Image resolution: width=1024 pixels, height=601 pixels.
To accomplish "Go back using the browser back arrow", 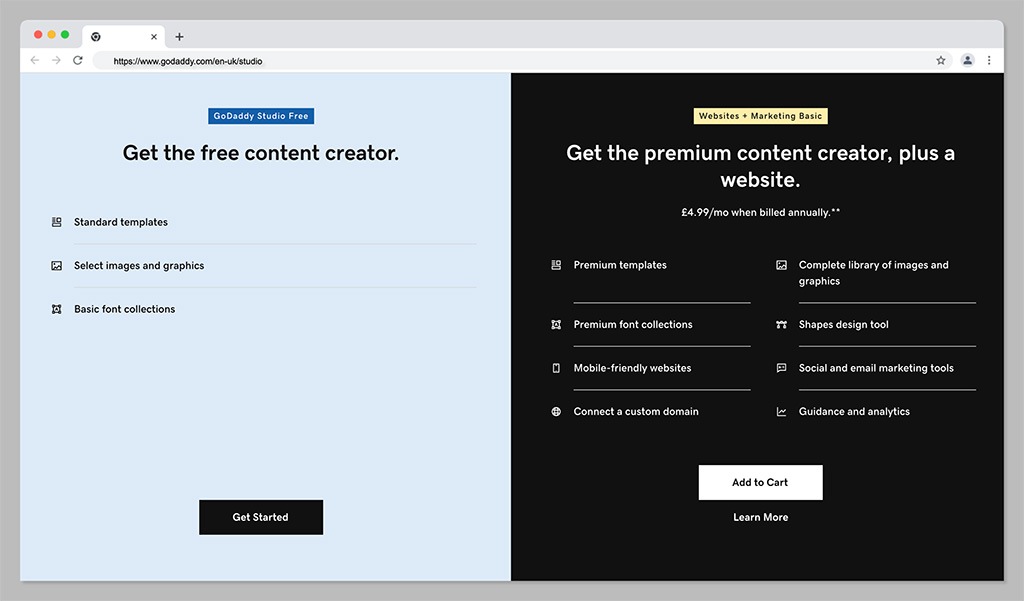I will click(x=35, y=60).
